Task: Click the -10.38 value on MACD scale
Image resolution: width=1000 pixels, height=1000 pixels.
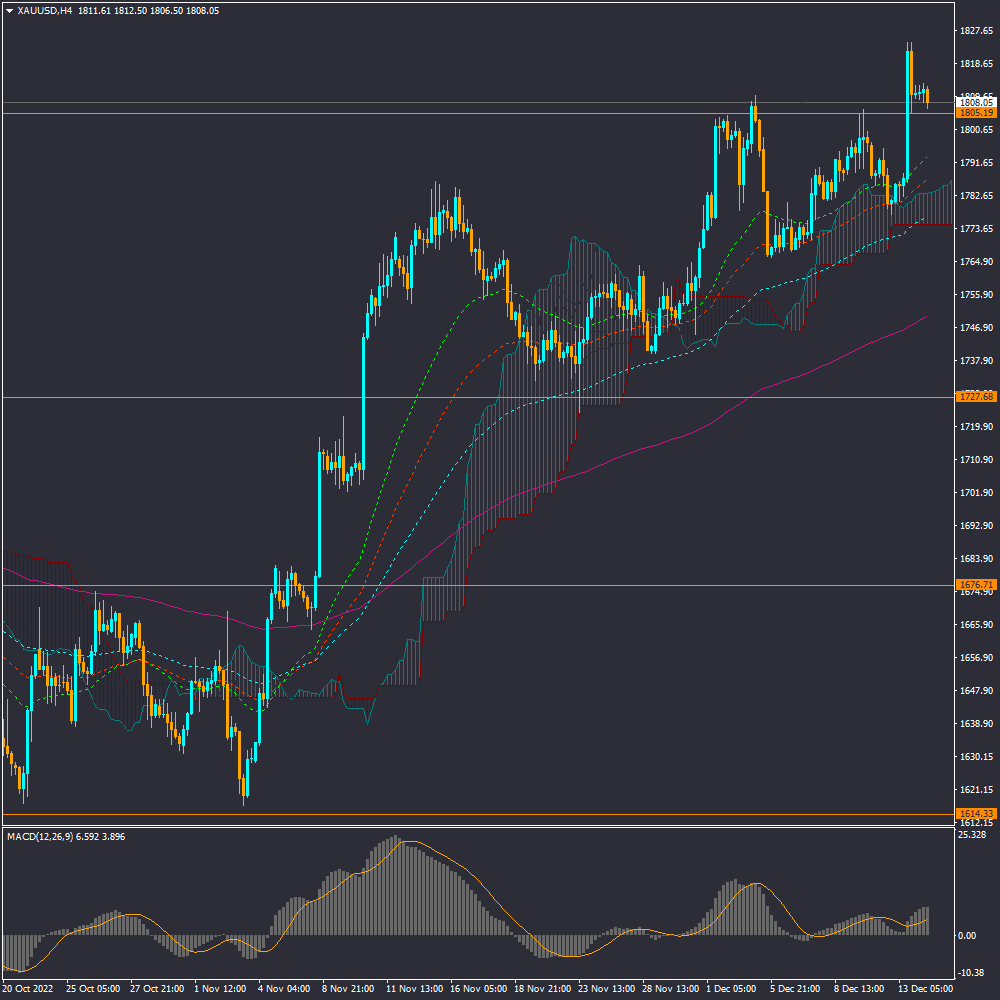Action: pyautogui.click(x=972, y=973)
